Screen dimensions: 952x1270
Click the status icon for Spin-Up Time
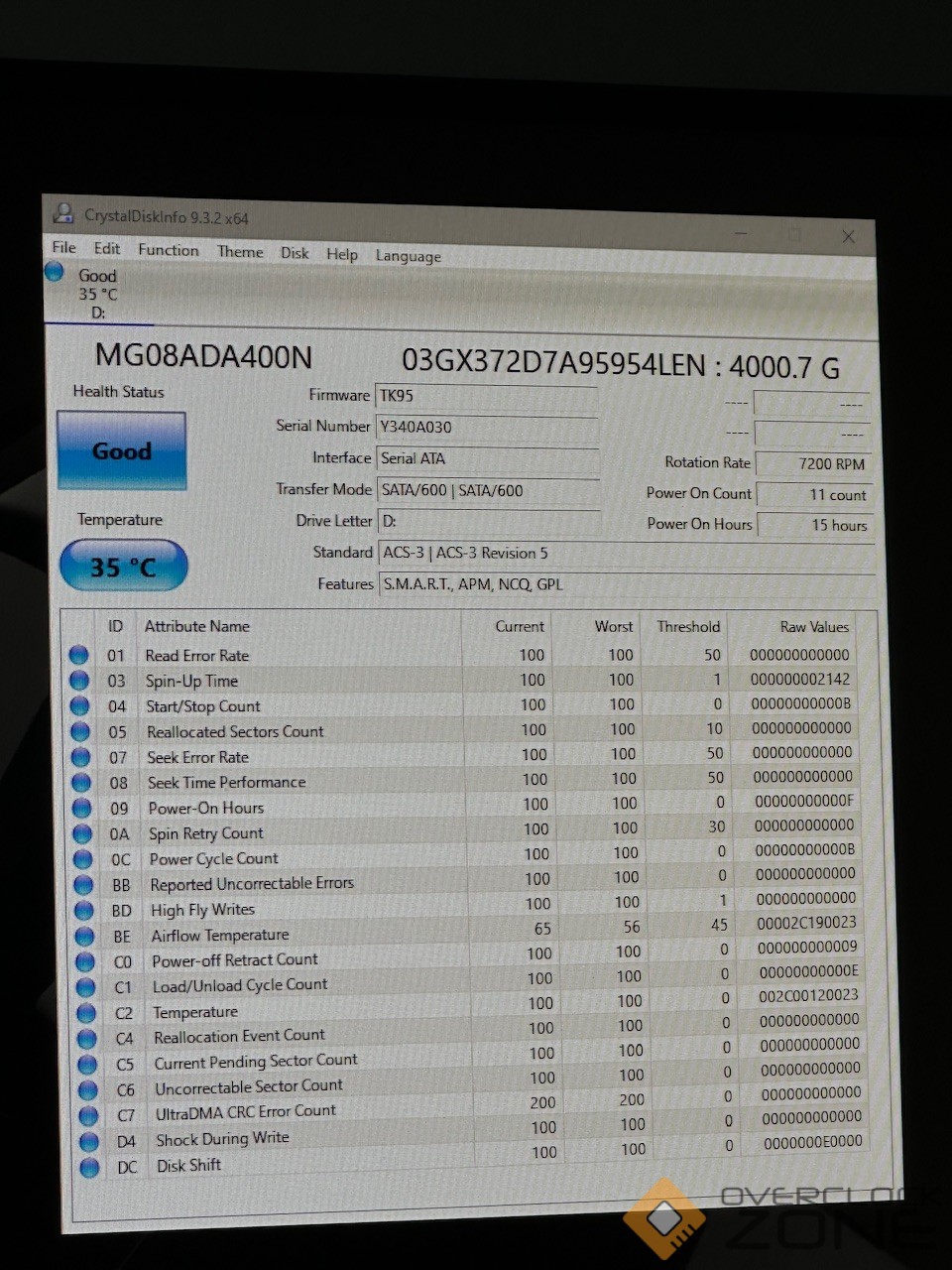[79, 681]
